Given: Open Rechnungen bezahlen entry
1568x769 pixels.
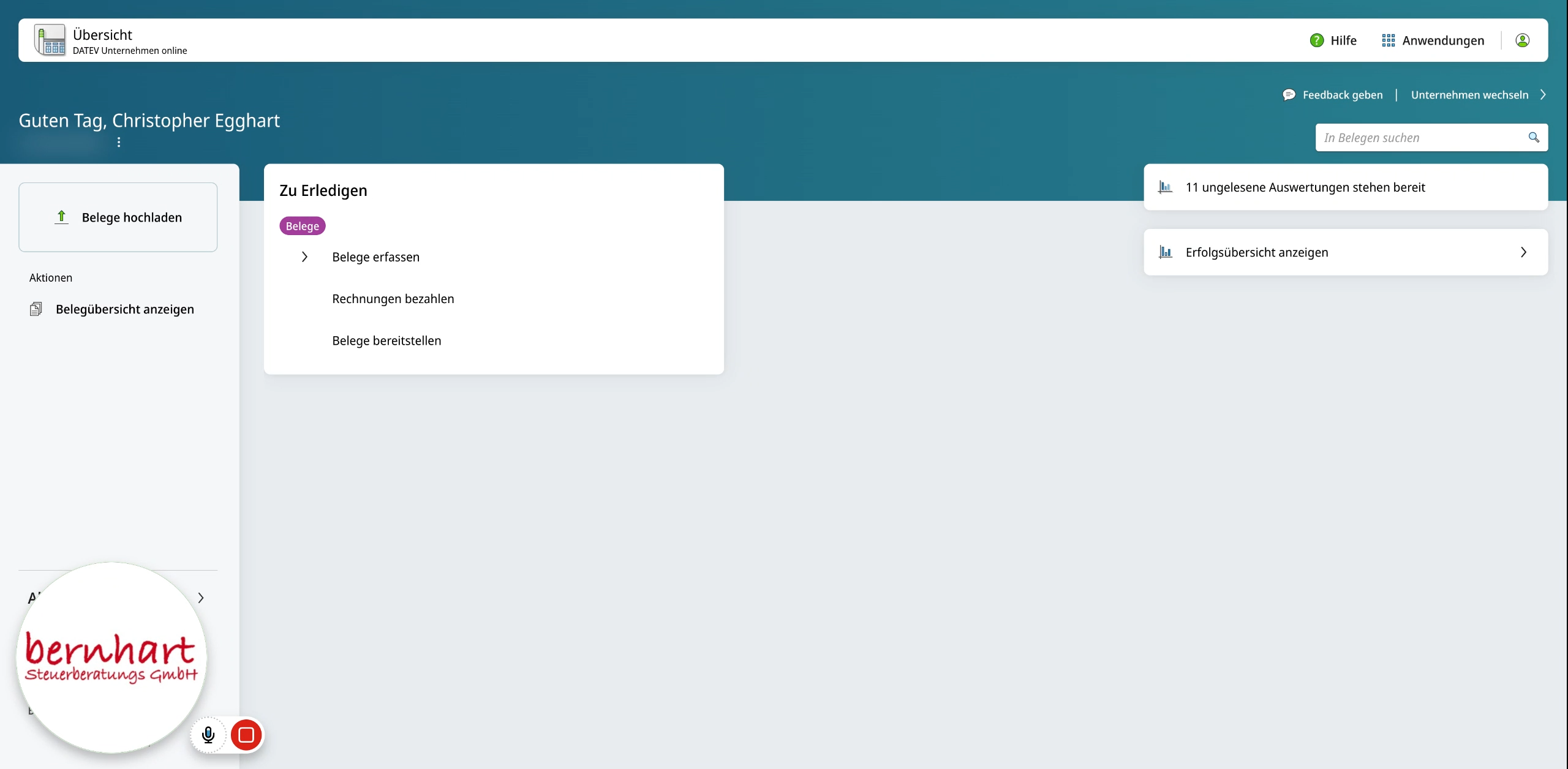Looking at the screenshot, I should pyautogui.click(x=393, y=299).
